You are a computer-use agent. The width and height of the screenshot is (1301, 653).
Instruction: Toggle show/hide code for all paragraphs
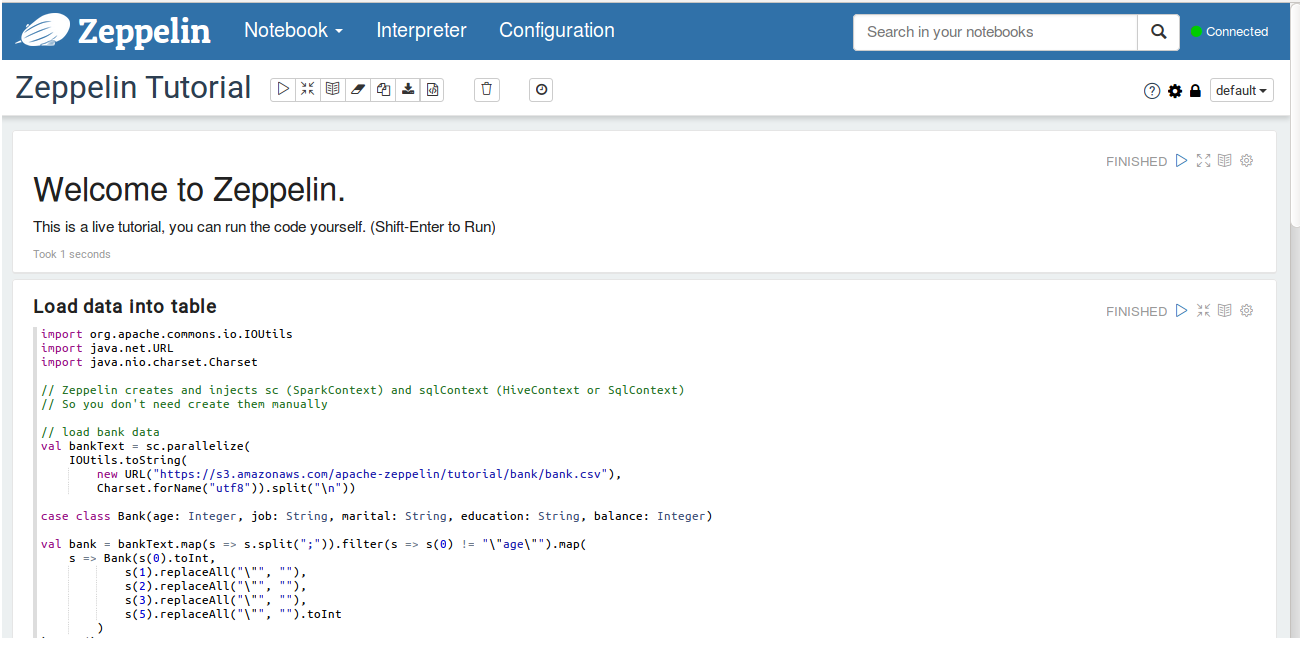308,90
